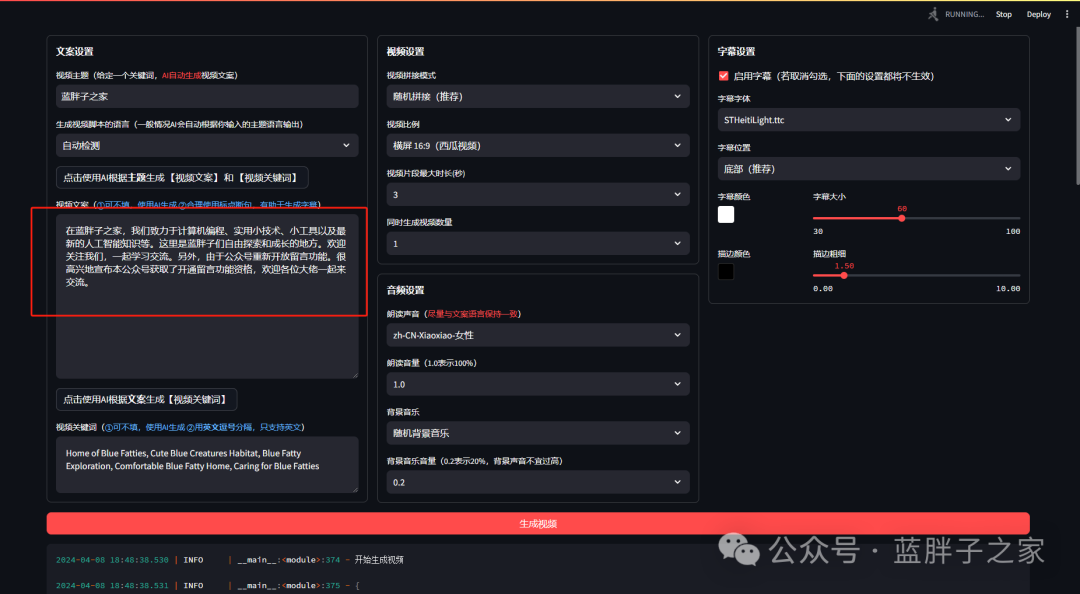The height and width of the screenshot is (594, 1080).
Task: Open the 生成视频脚本的语言 dropdown
Action: pos(206,146)
